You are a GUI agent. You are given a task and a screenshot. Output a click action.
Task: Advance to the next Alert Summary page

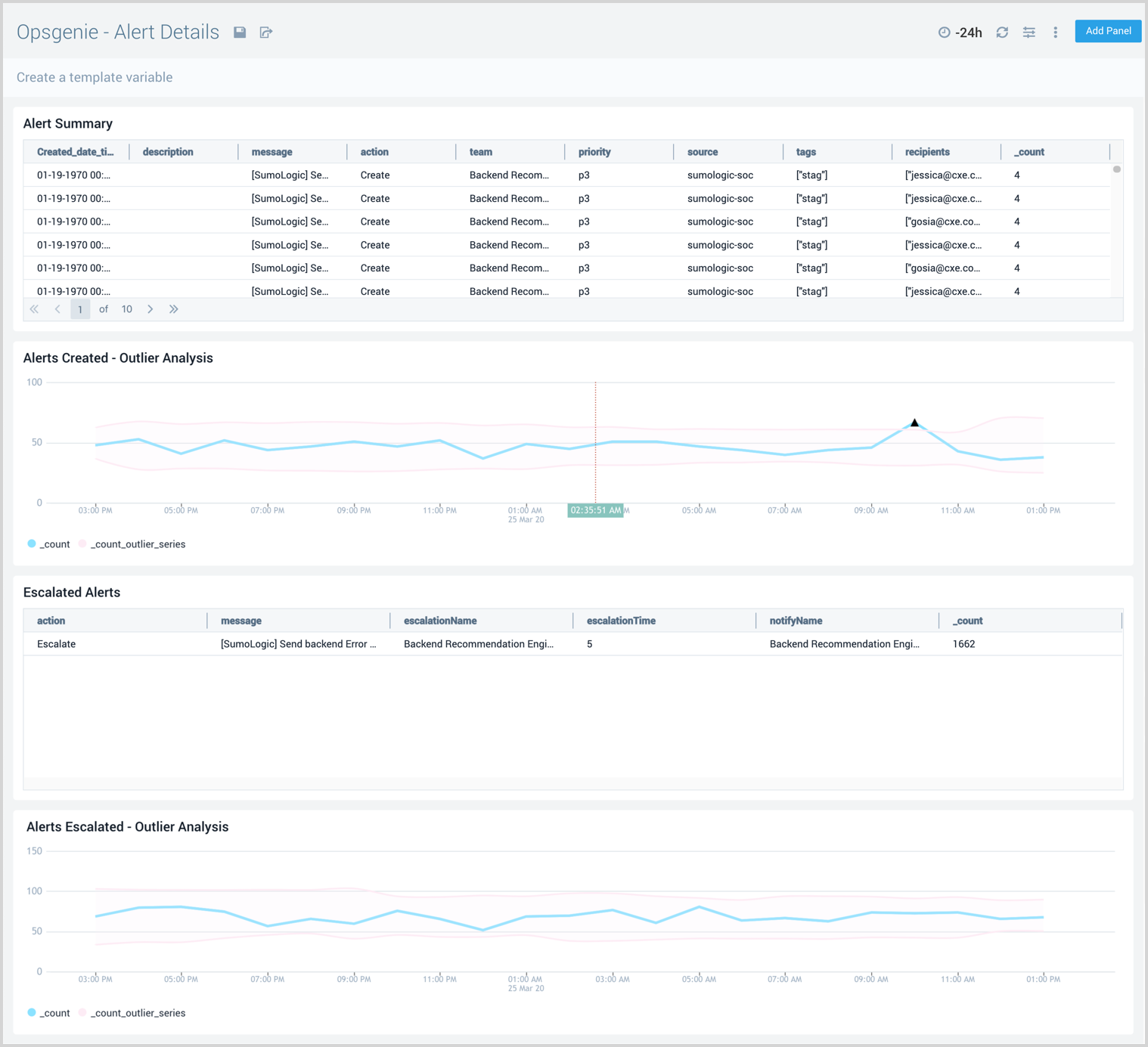[150, 308]
